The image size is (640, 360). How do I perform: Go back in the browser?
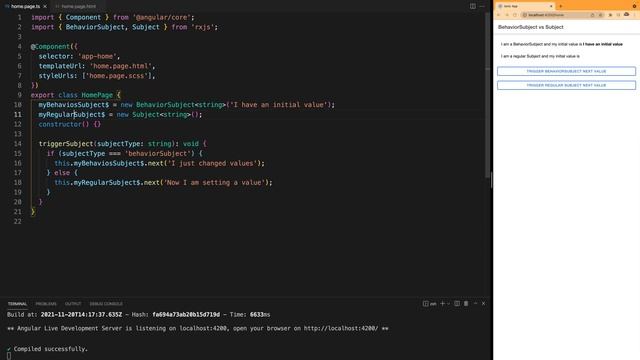click(x=498, y=15)
